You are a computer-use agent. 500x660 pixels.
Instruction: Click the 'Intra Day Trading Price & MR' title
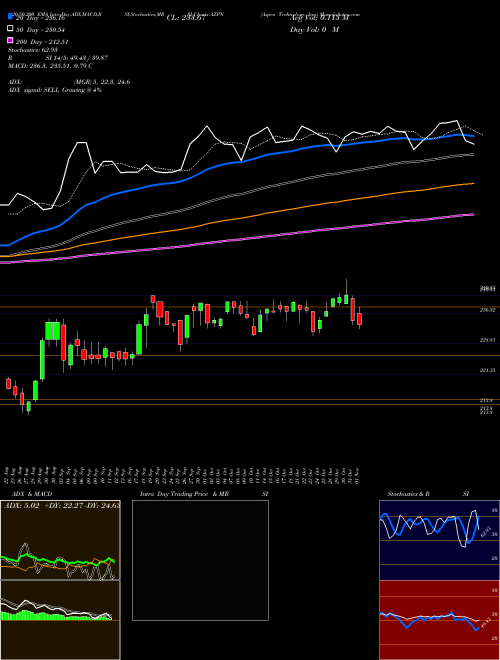coord(184,494)
